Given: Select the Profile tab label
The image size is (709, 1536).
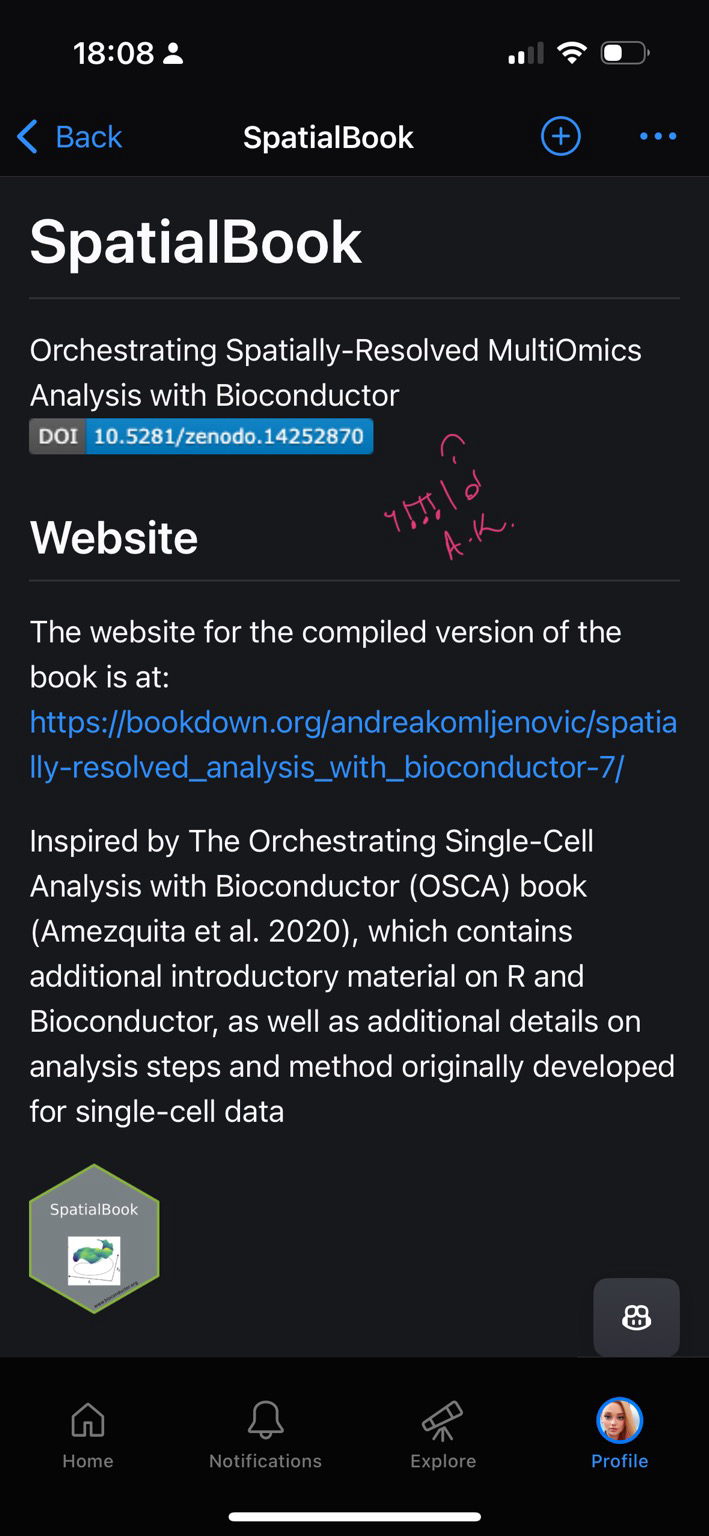Looking at the screenshot, I should 619,1461.
